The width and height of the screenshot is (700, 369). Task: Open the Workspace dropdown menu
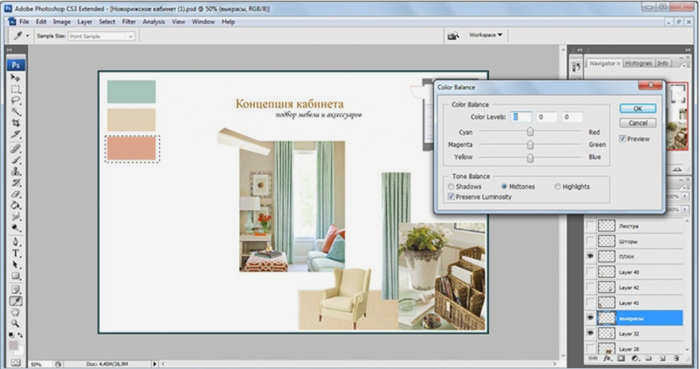[x=485, y=35]
